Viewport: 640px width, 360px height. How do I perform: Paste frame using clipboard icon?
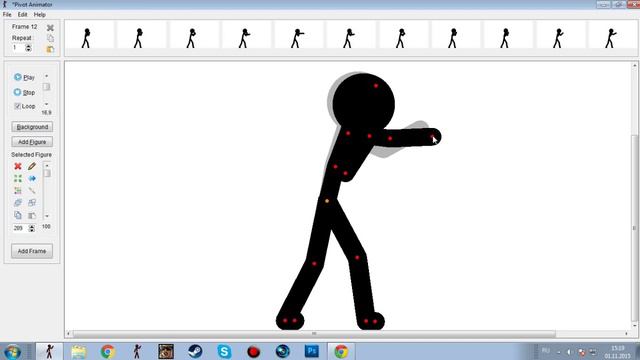click(x=50, y=49)
